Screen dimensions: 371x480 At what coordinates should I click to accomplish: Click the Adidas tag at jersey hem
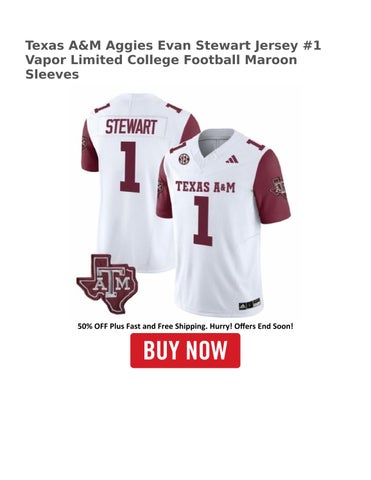[x=249, y=304]
